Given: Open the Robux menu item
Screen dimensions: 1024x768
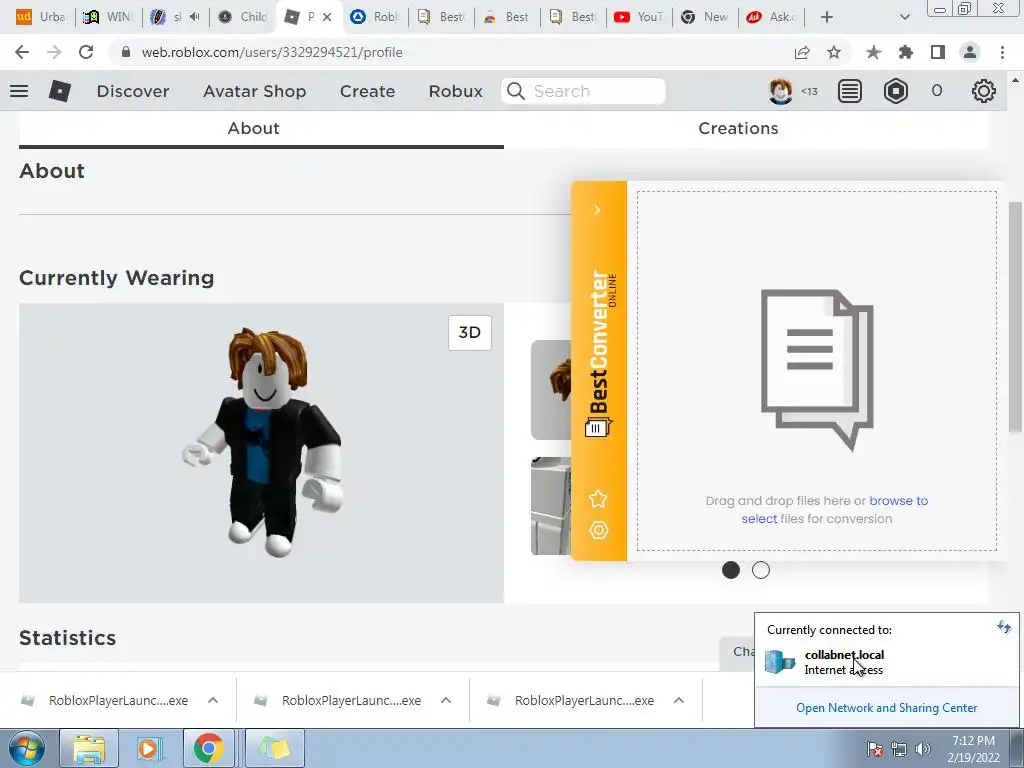Looking at the screenshot, I should [x=455, y=91].
